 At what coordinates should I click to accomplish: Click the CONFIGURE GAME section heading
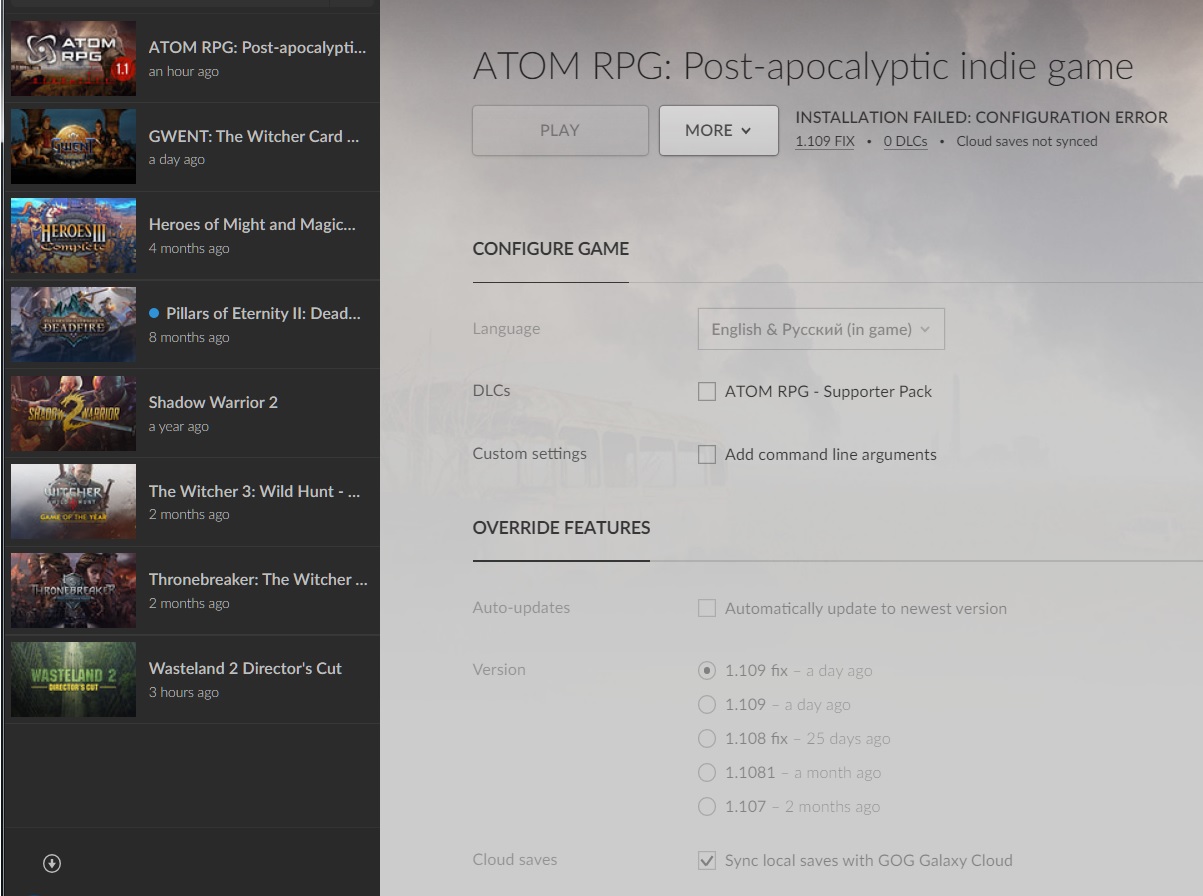tap(551, 249)
